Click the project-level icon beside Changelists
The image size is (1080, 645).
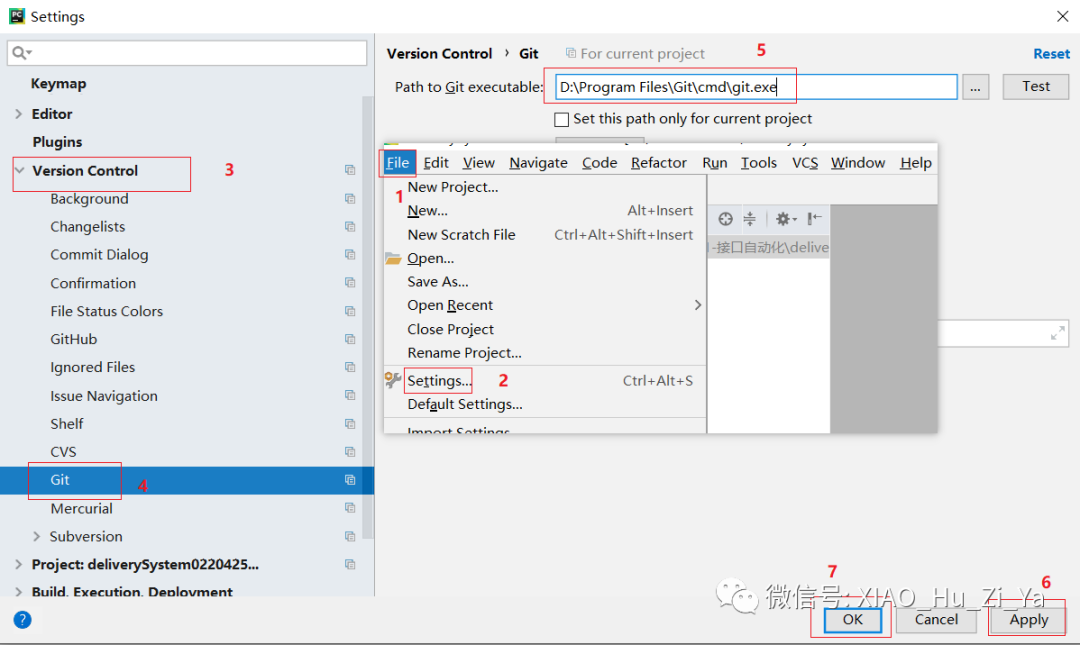pos(350,227)
